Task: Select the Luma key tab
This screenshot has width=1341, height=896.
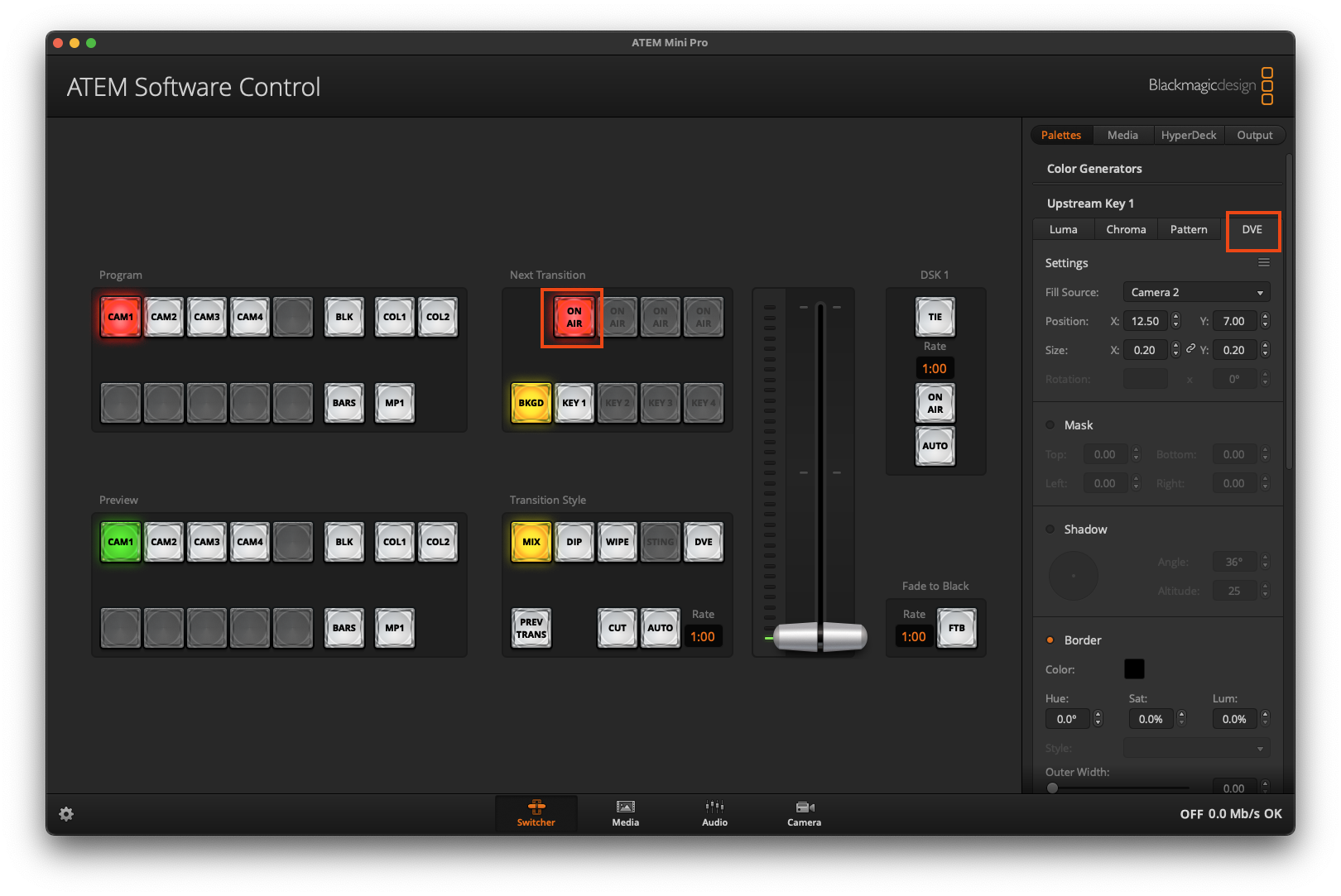Action: coord(1064,229)
